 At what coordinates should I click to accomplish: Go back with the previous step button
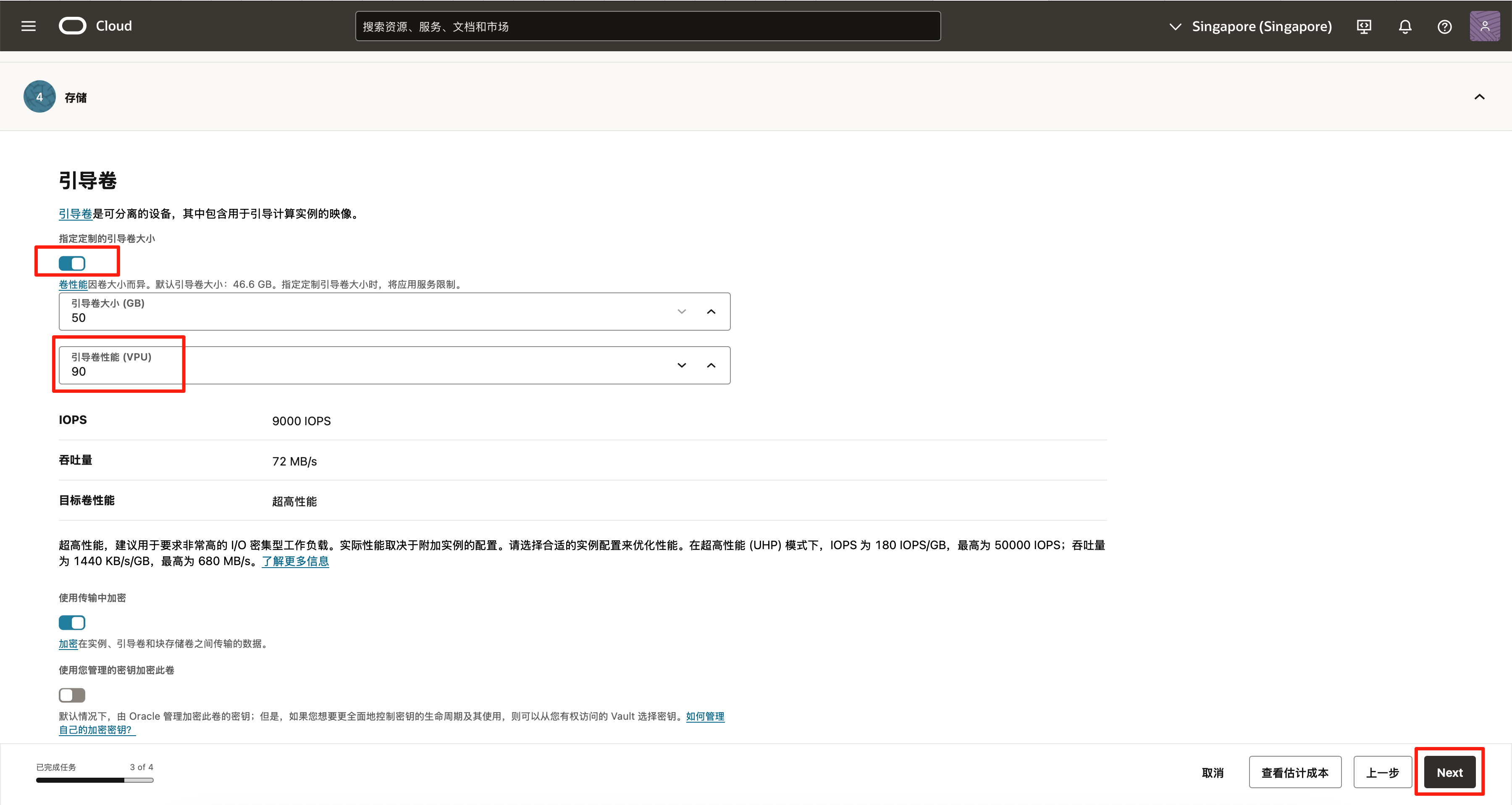click(1382, 773)
